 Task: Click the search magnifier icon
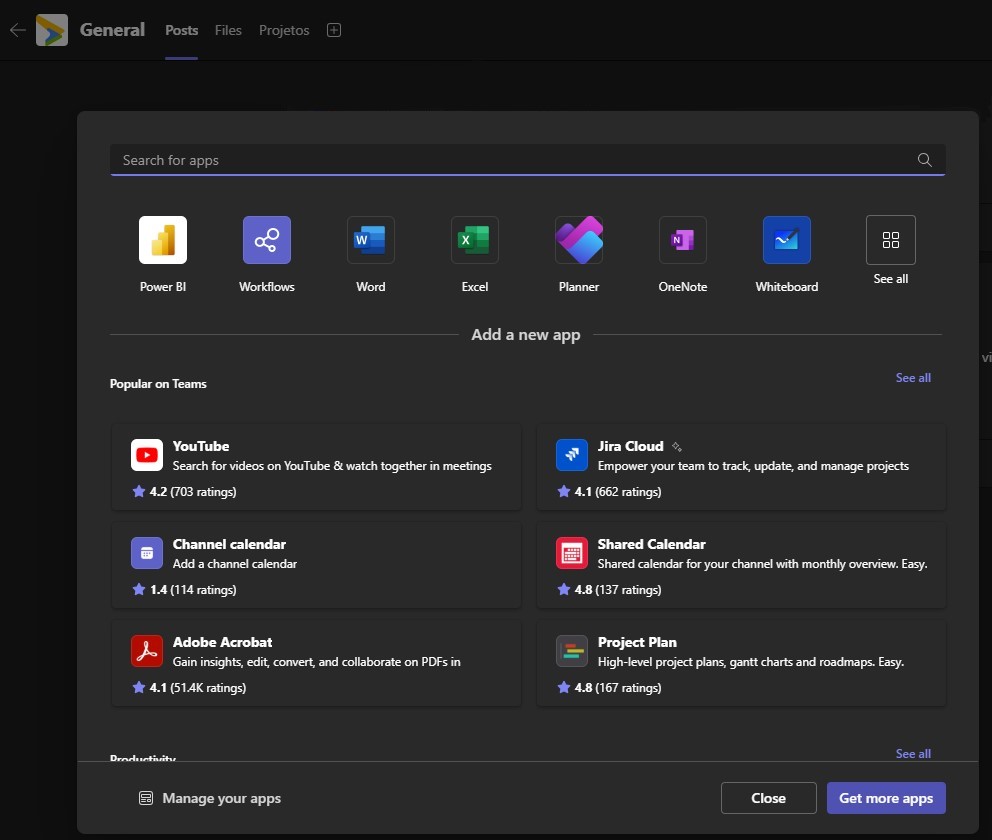(x=923, y=159)
